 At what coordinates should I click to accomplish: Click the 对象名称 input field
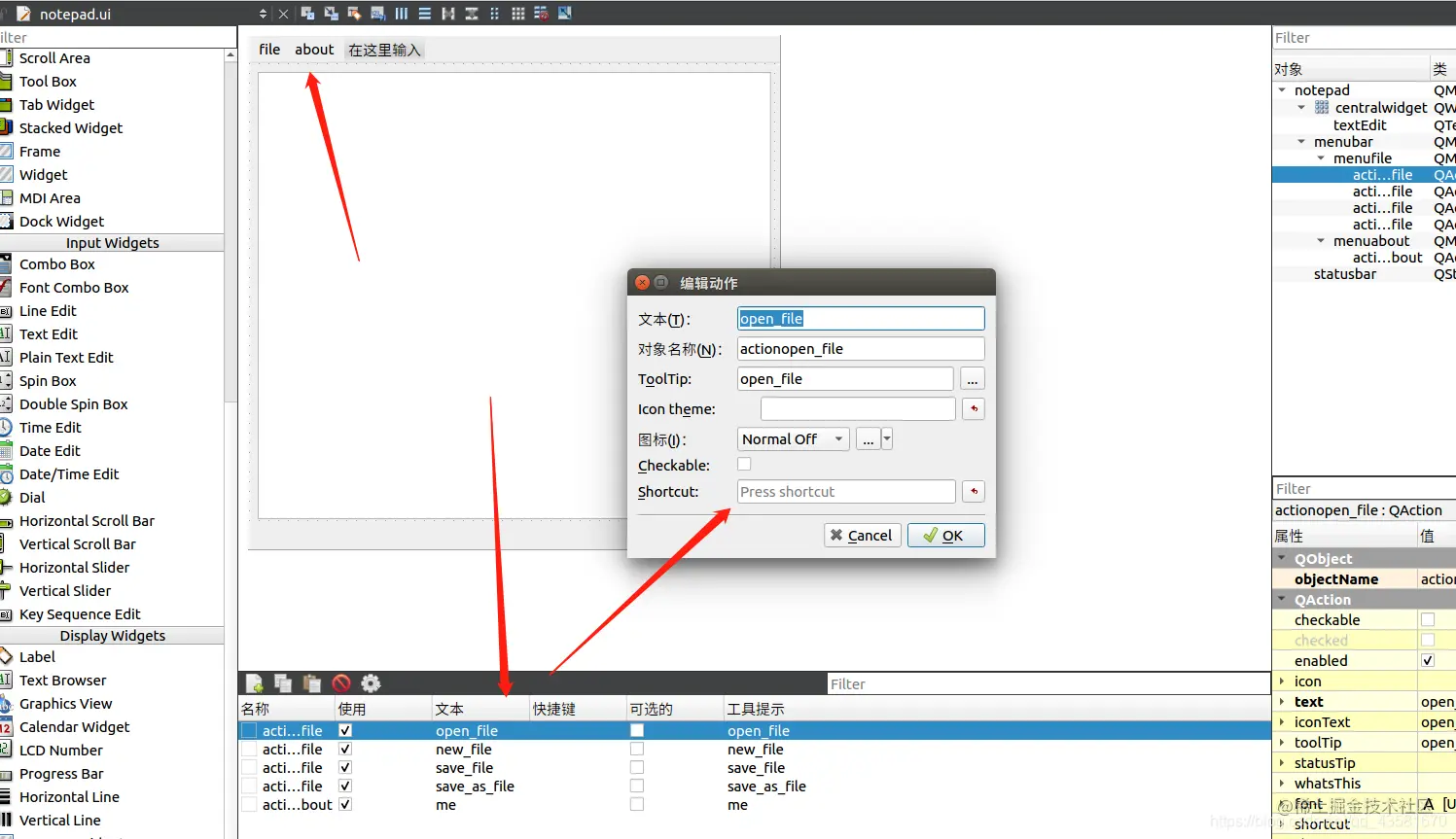point(861,349)
